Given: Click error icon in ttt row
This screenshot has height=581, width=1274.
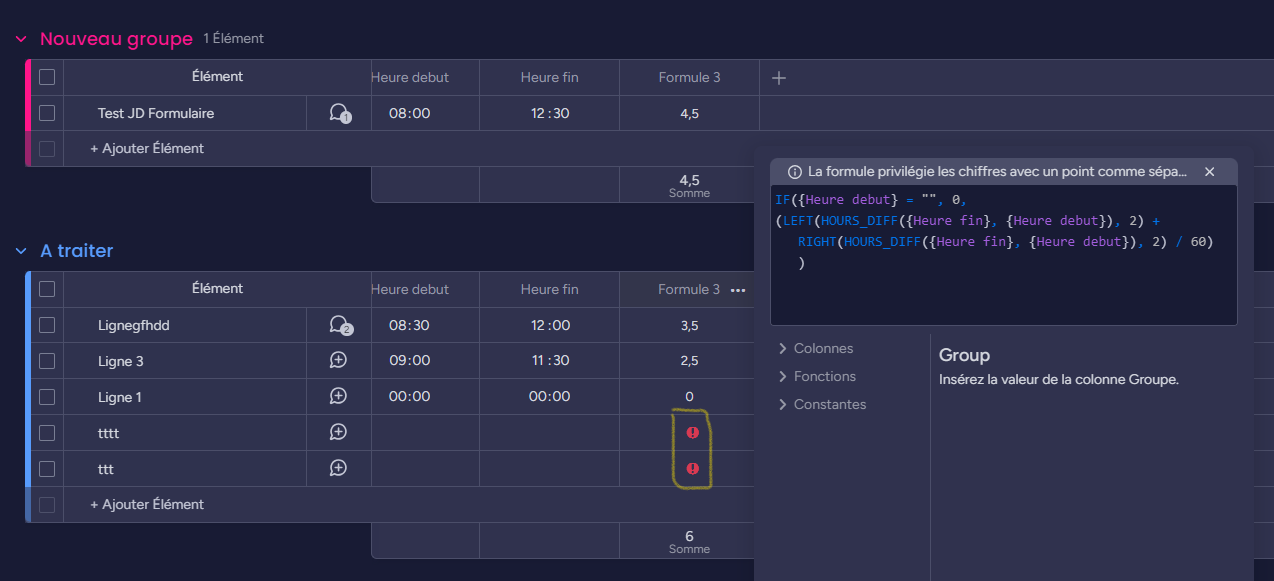Looking at the screenshot, I should (x=692, y=468).
